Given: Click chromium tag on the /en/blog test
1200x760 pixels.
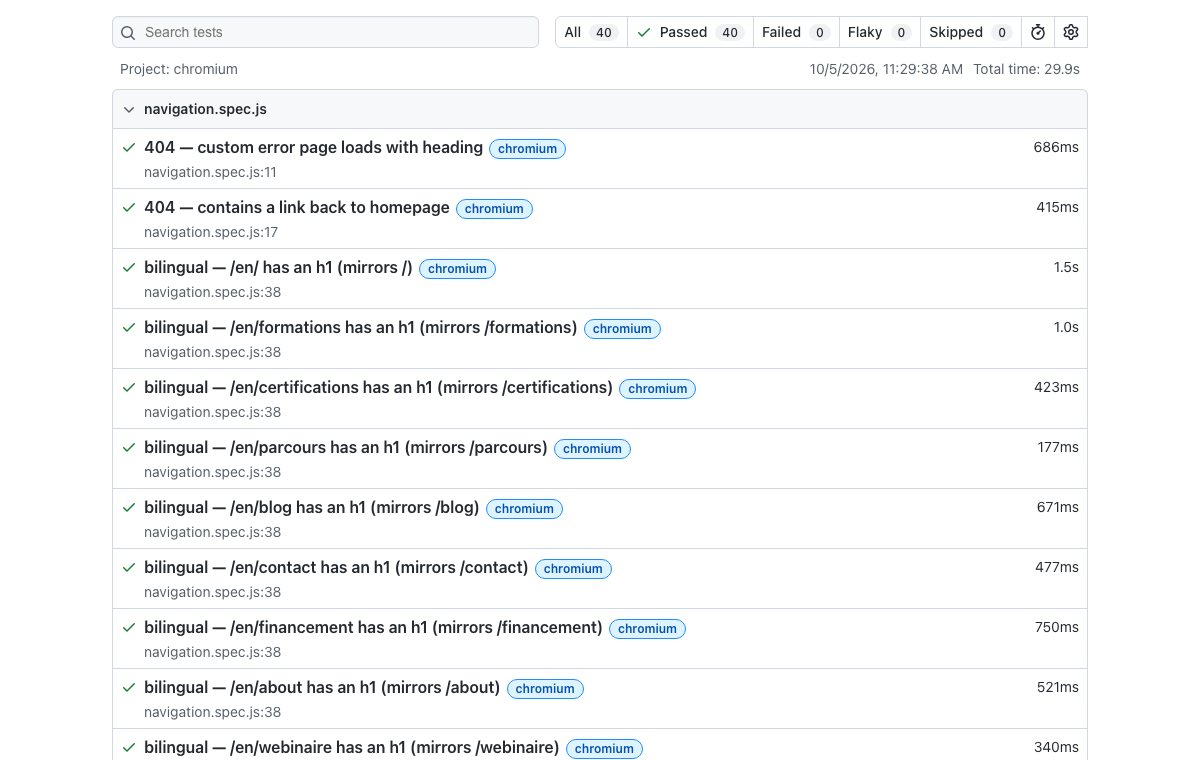Looking at the screenshot, I should coord(524,508).
